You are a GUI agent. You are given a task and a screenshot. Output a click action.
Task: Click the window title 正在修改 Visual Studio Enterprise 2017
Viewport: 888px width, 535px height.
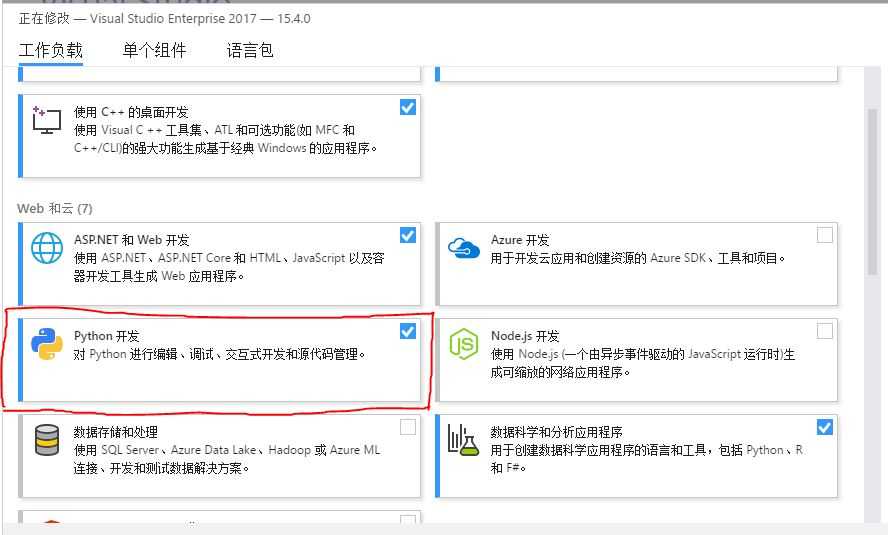pos(164,19)
